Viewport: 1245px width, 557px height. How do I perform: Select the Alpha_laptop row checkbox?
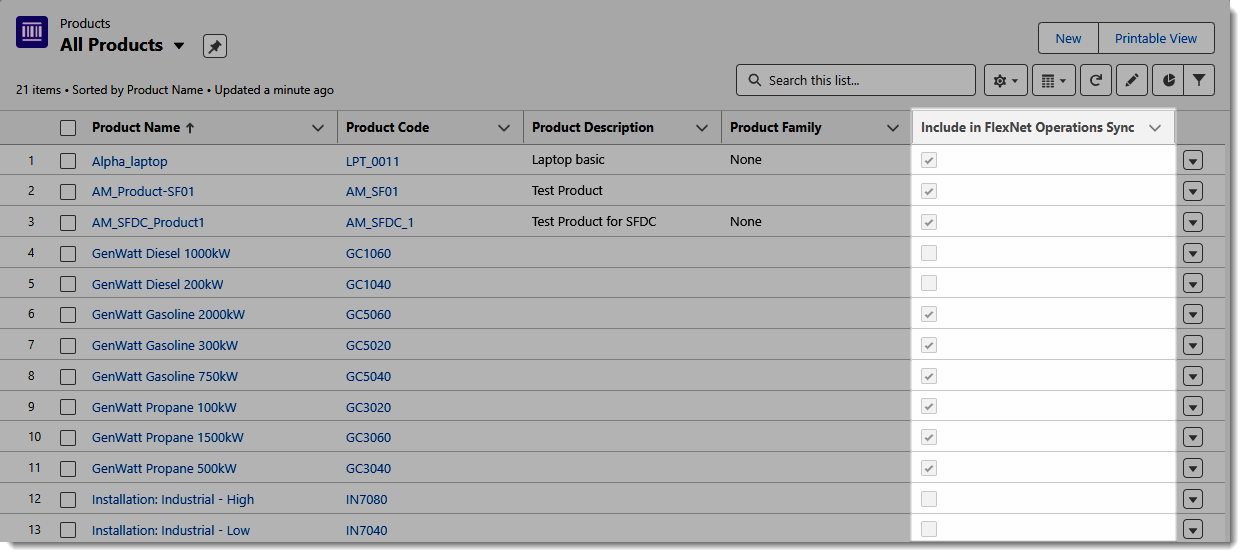coord(68,161)
